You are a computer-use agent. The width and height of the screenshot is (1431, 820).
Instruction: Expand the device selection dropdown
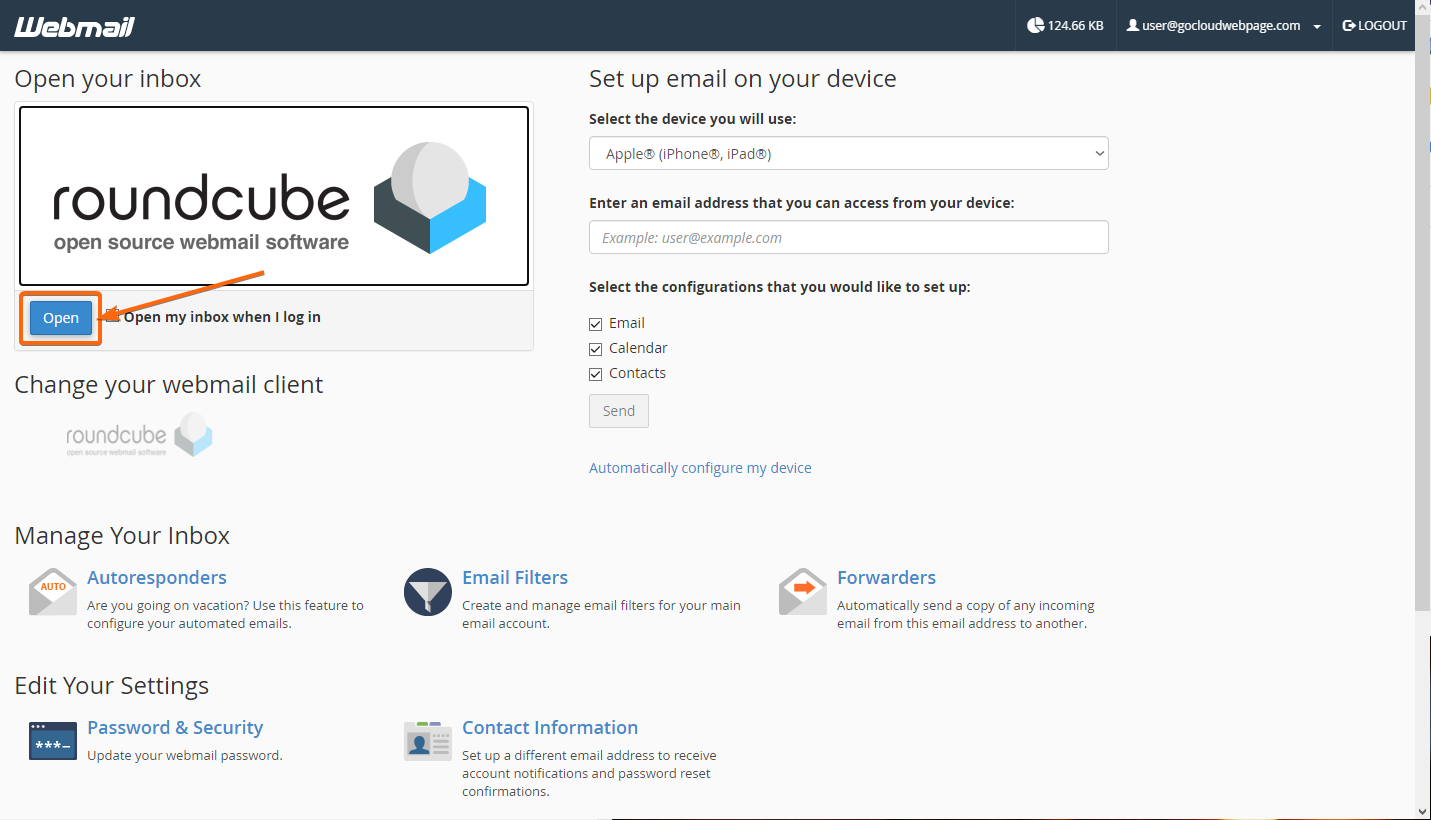(849, 154)
